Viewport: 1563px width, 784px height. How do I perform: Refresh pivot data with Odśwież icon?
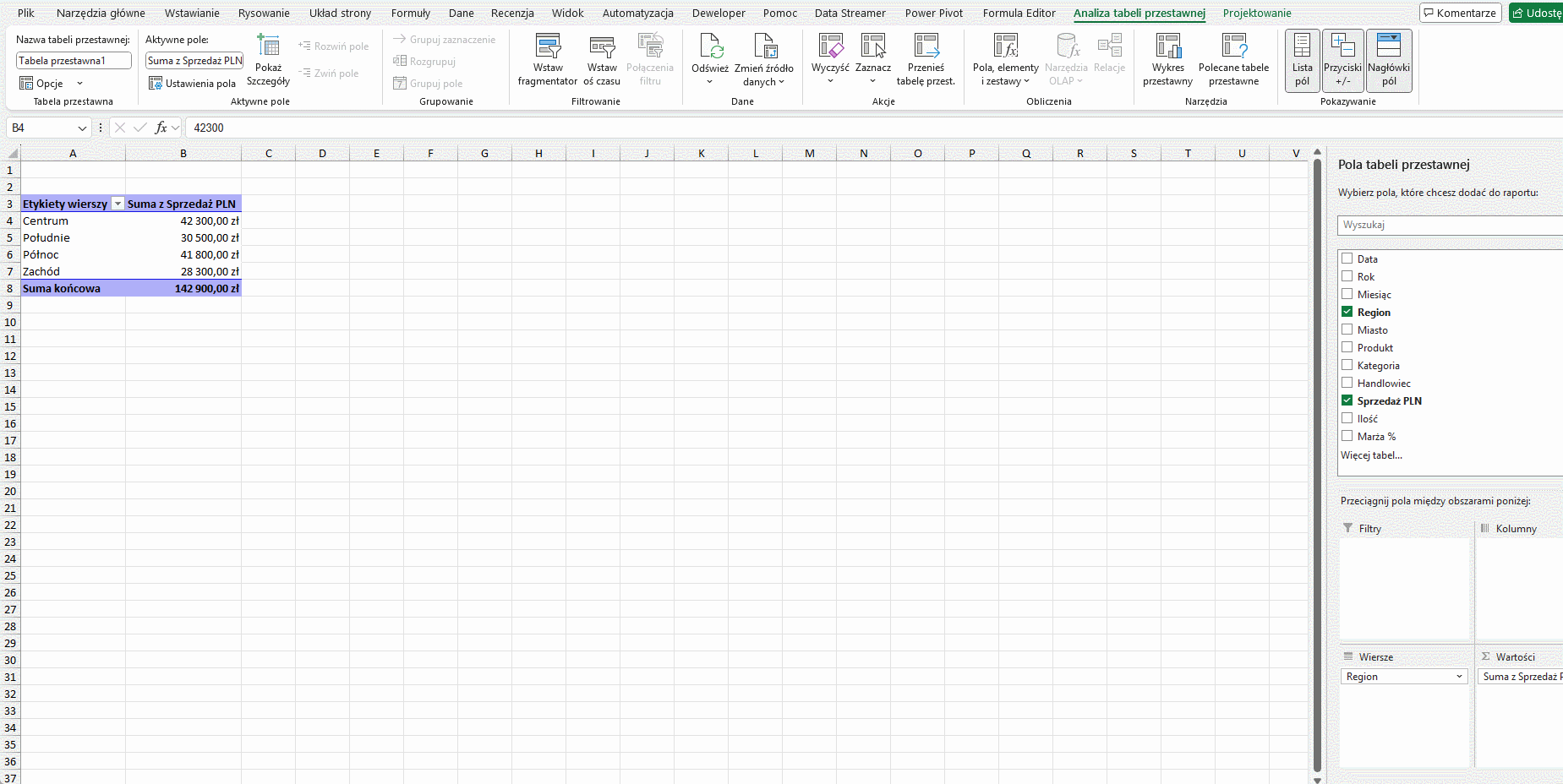tap(710, 47)
